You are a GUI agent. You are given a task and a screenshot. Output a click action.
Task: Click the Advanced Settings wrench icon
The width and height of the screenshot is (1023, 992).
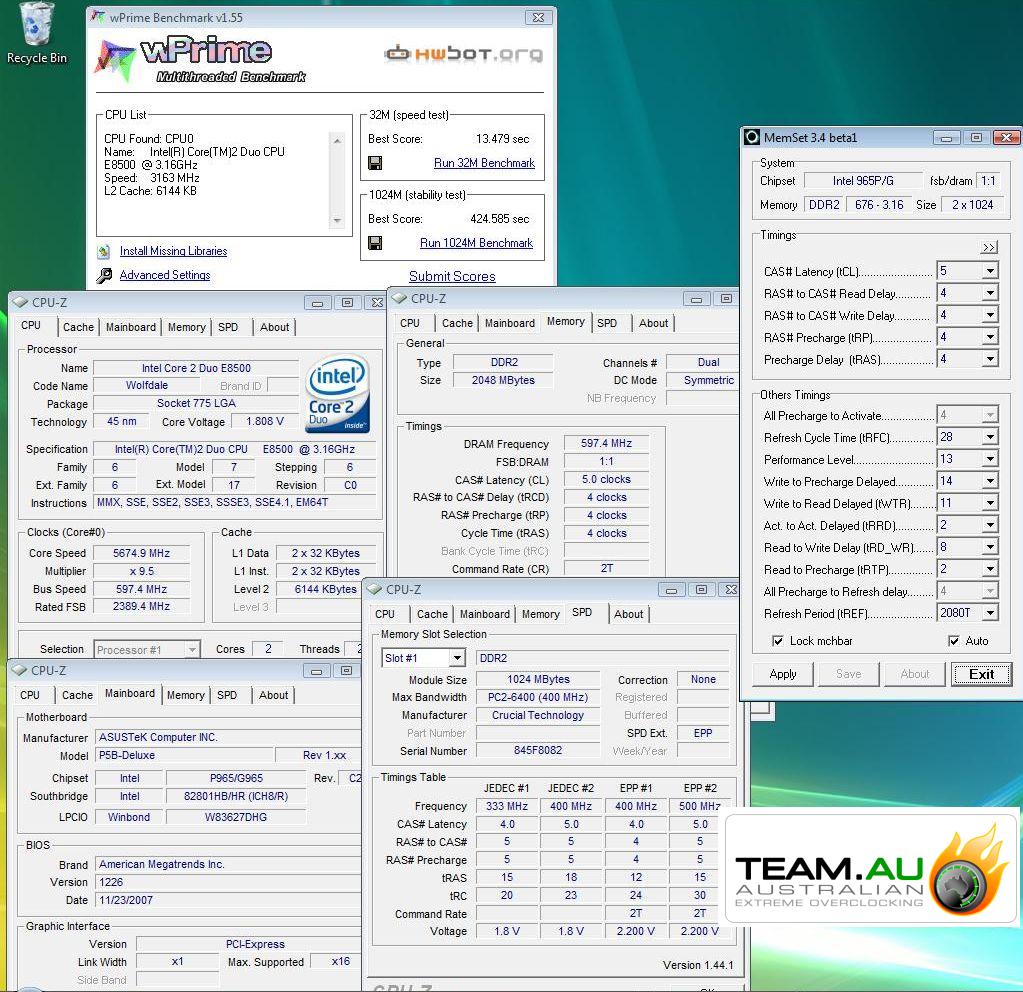104,275
